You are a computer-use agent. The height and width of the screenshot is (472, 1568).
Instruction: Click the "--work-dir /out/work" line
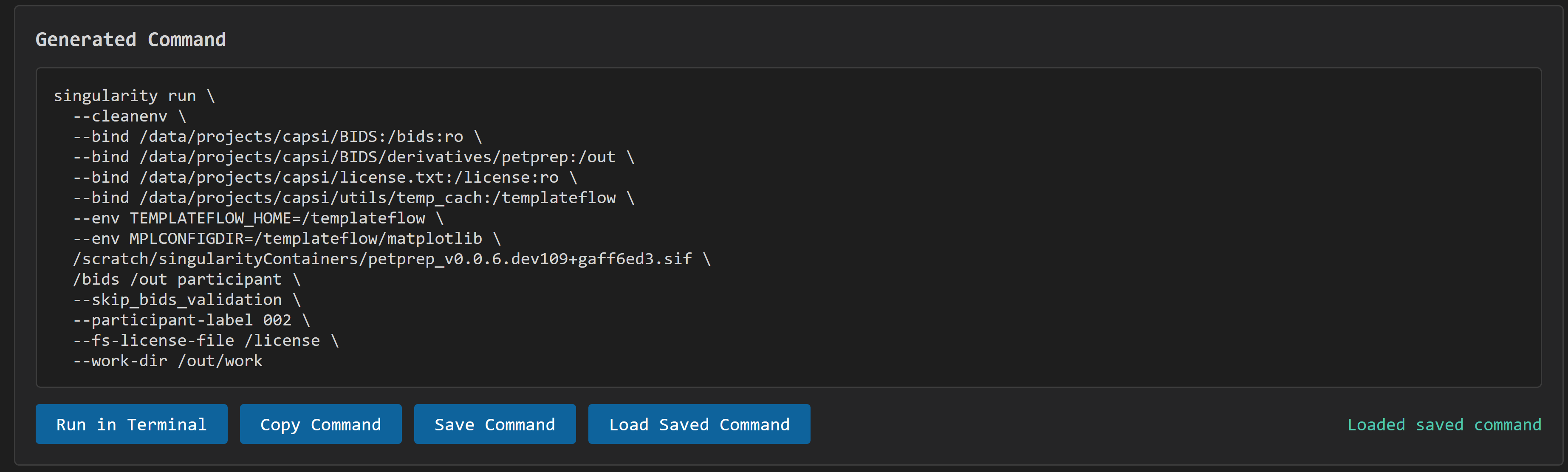point(168,361)
